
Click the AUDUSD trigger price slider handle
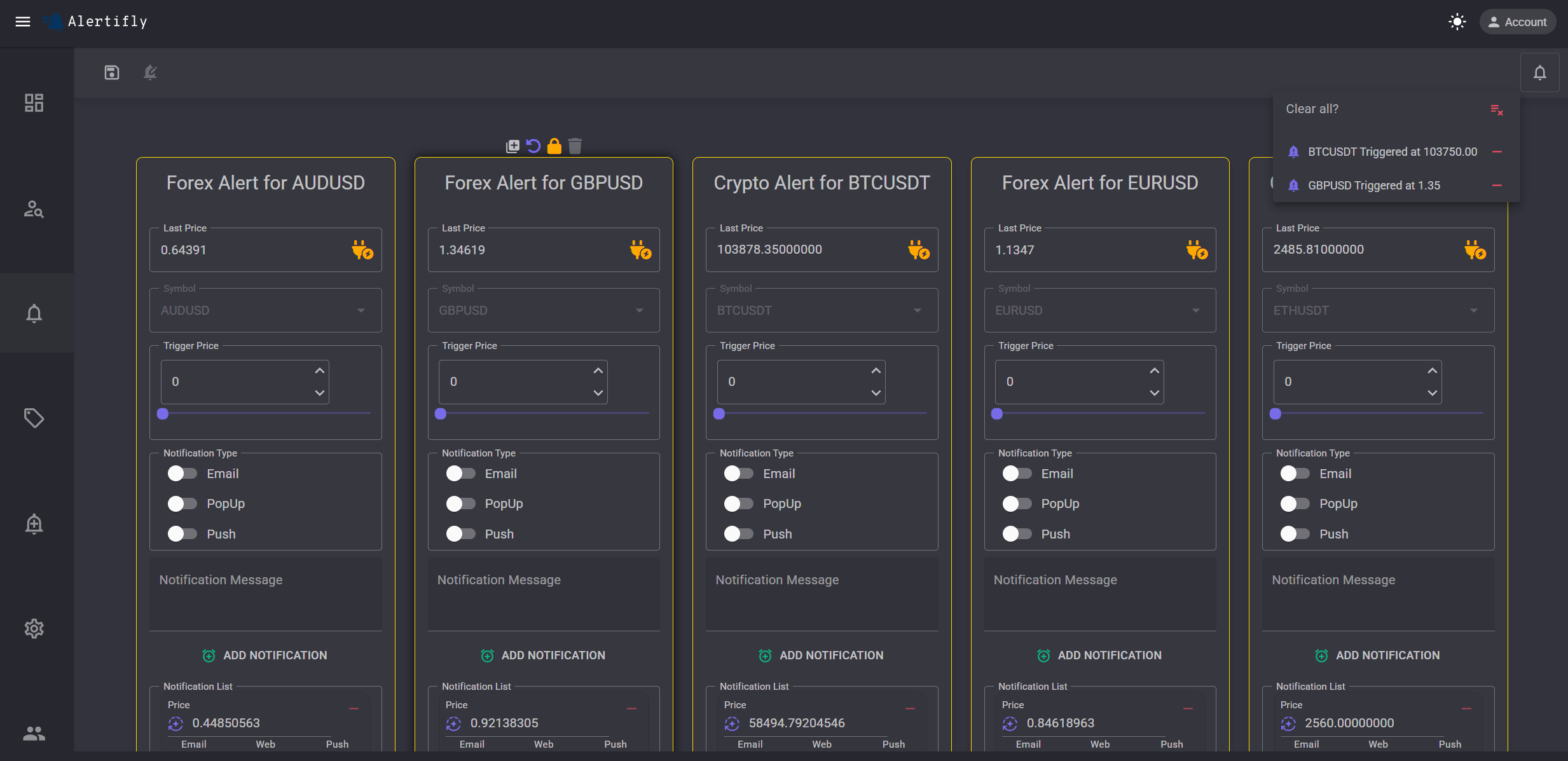point(163,414)
